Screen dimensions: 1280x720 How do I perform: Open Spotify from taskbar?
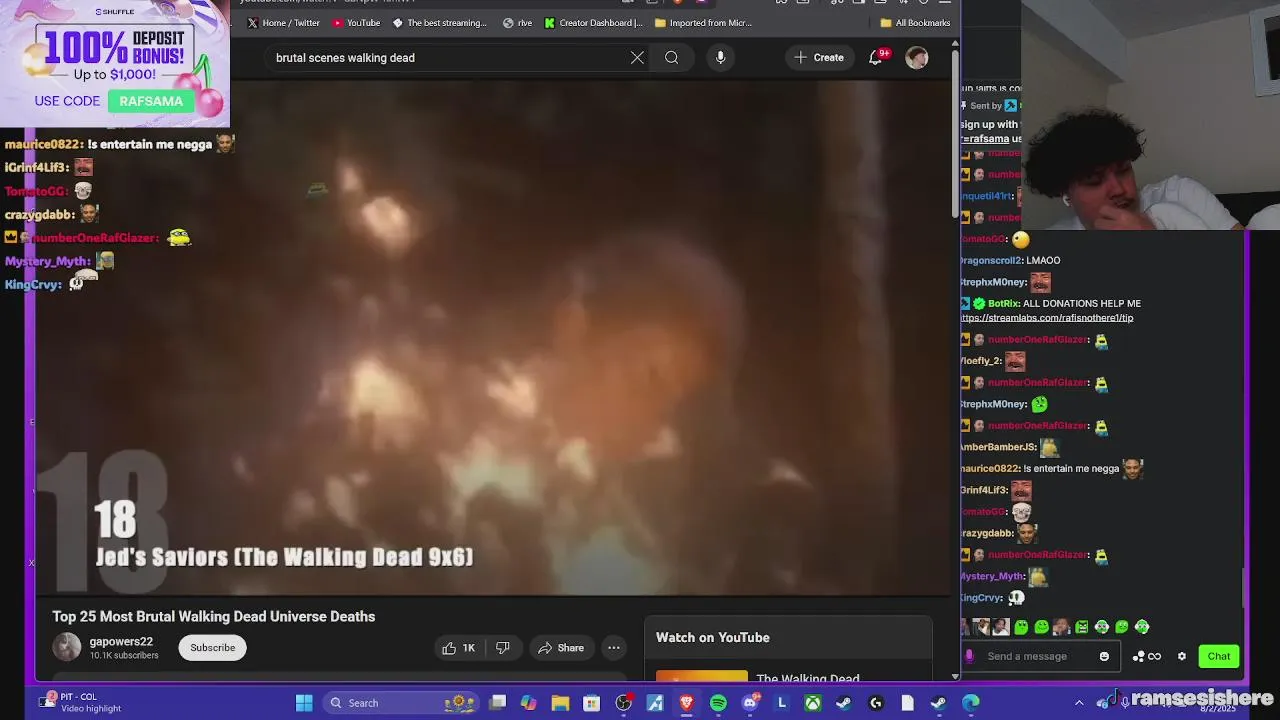(718, 703)
